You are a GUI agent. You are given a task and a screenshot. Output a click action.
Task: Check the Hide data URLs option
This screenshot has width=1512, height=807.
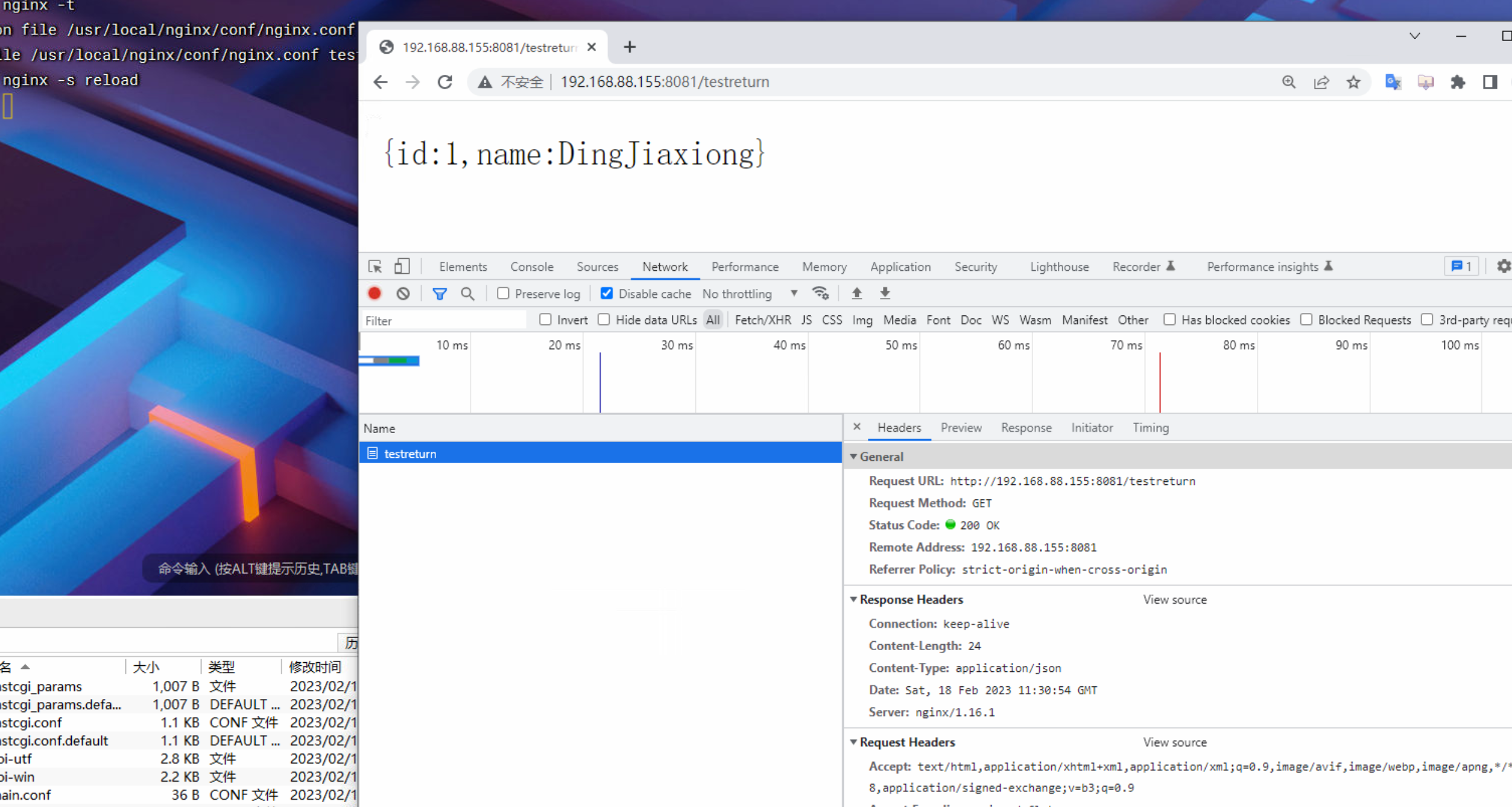point(604,320)
